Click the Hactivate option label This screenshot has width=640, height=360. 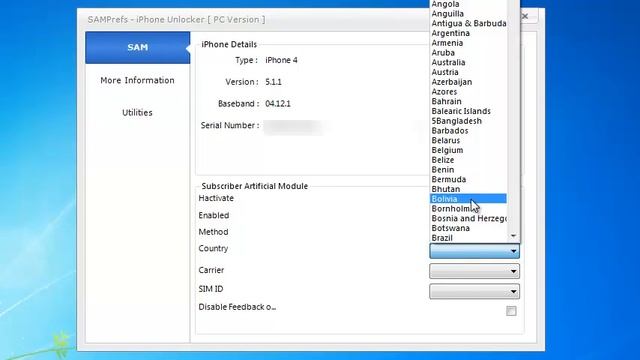(x=216, y=198)
